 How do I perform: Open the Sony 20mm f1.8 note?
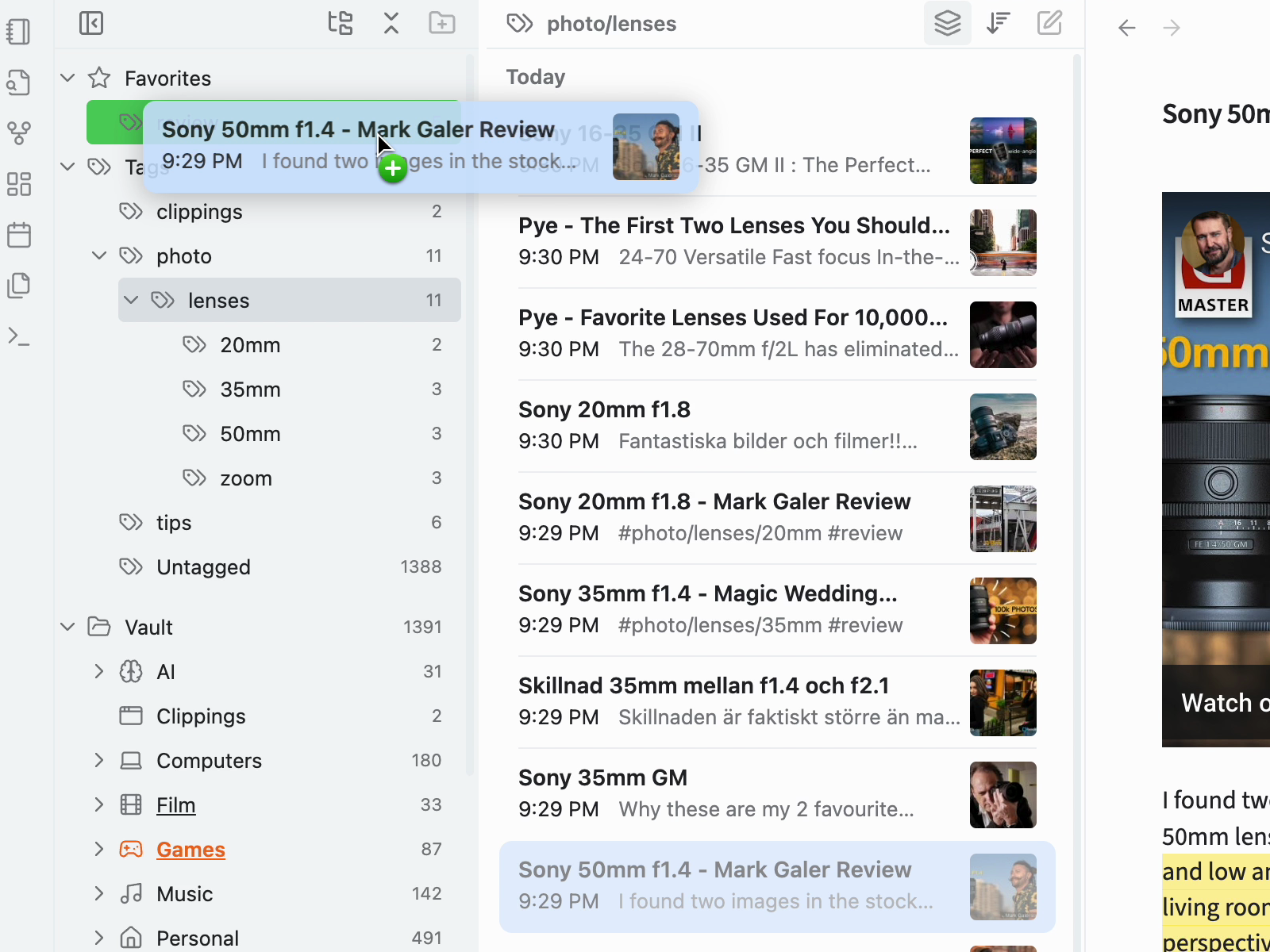[777, 426]
